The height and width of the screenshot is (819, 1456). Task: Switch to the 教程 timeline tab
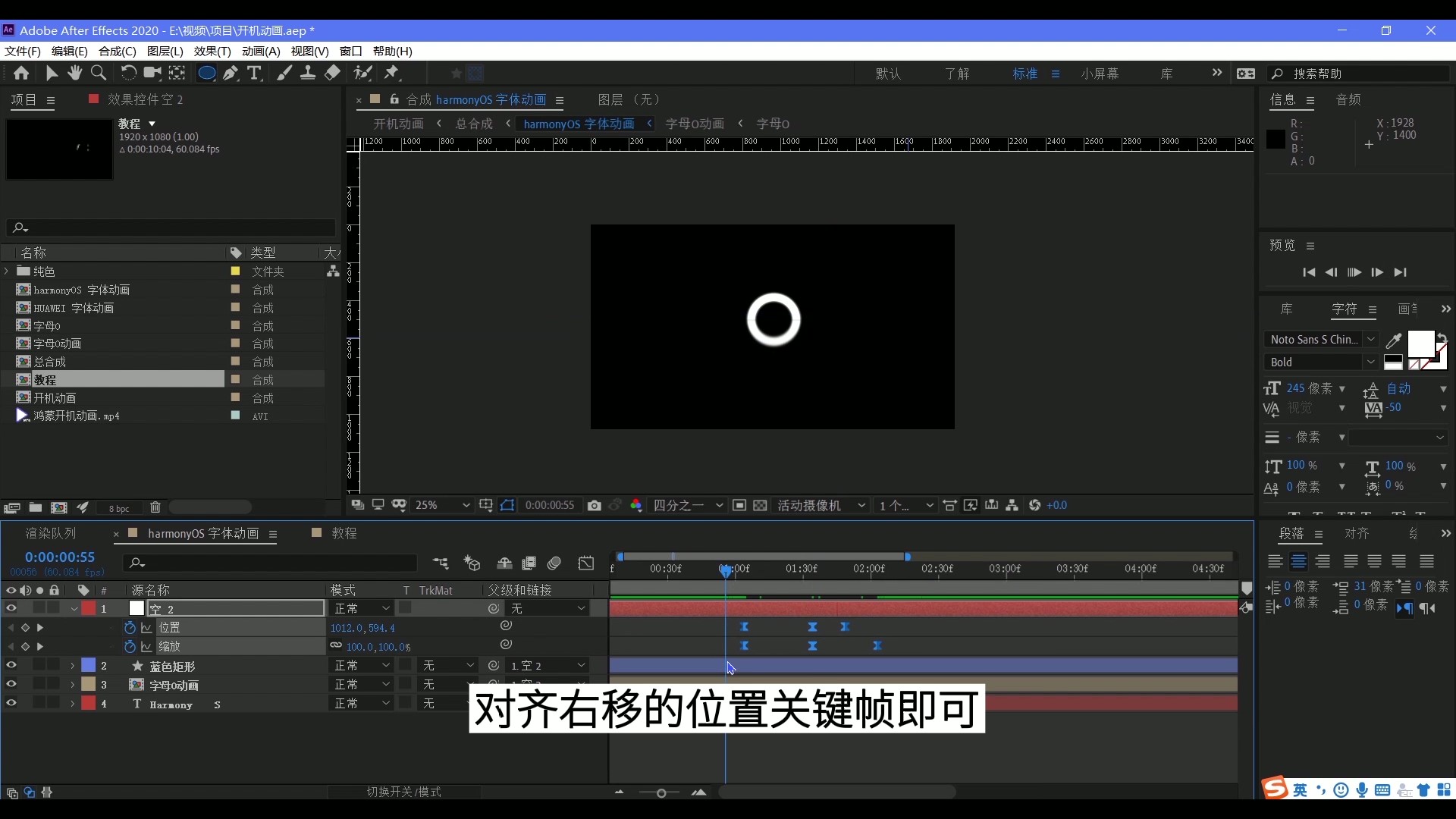pos(345,533)
